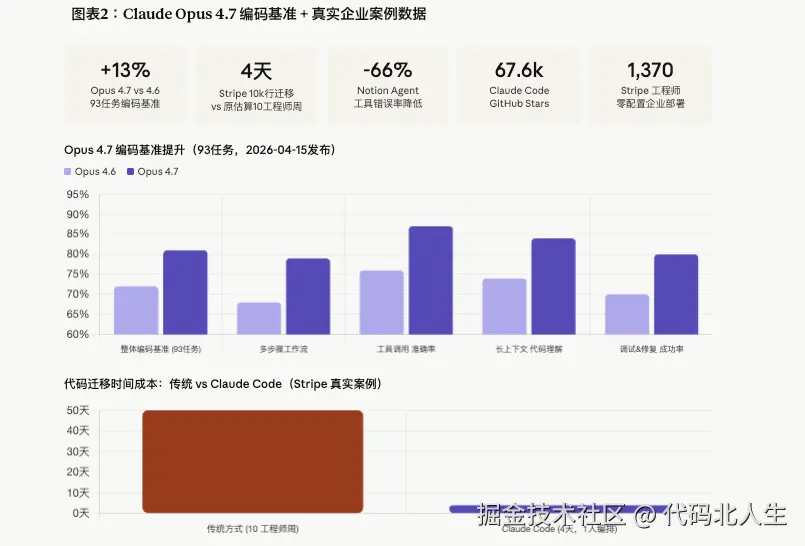805x546 pixels.
Task: Click the 95% y-axis tick label
Action: (78, 194)
